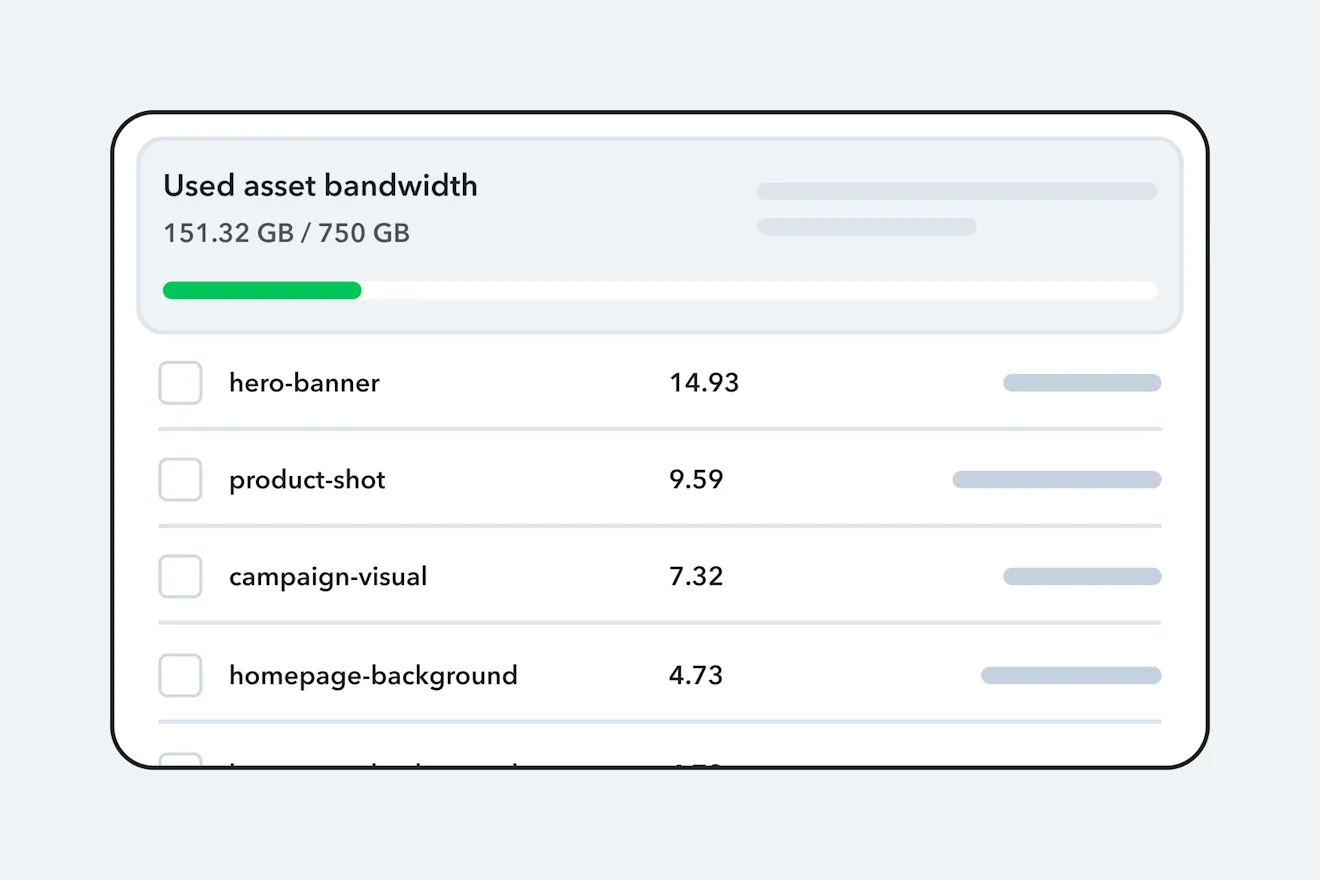Open the campaign-visual asset name
The width and height of the screenshot is (1320, 880).
[x=328, y=577]
